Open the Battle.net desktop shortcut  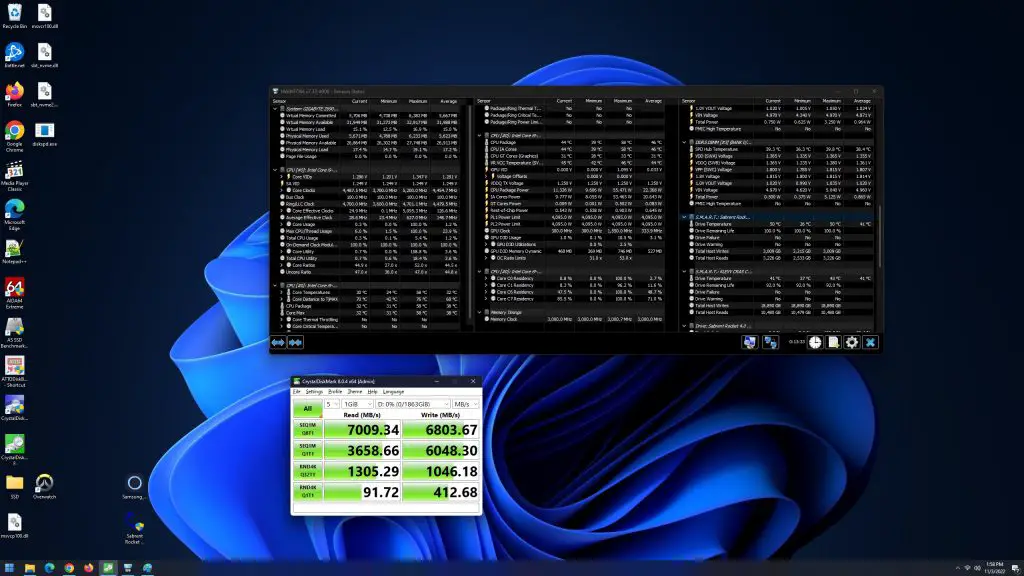[14, 55]
